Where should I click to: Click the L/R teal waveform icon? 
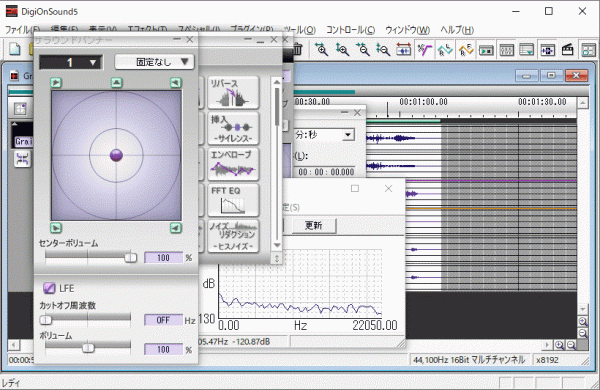pos(445,50)
